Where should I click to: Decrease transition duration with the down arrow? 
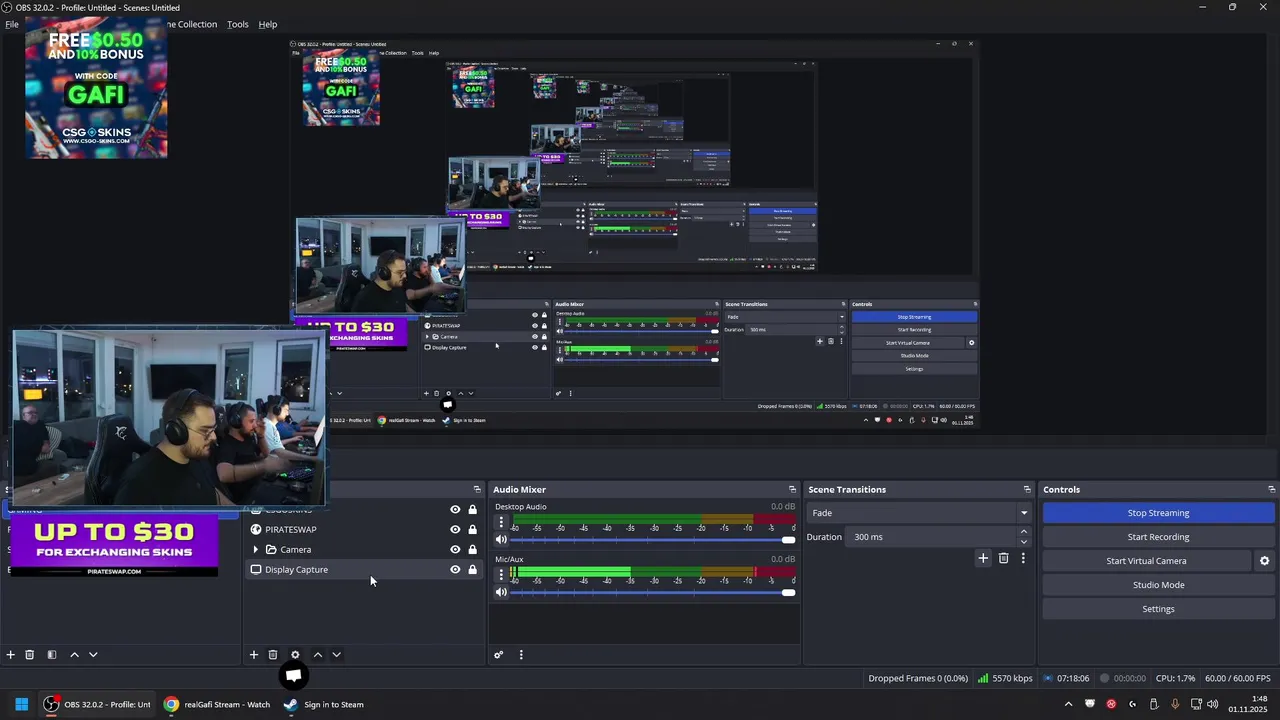1023,542
